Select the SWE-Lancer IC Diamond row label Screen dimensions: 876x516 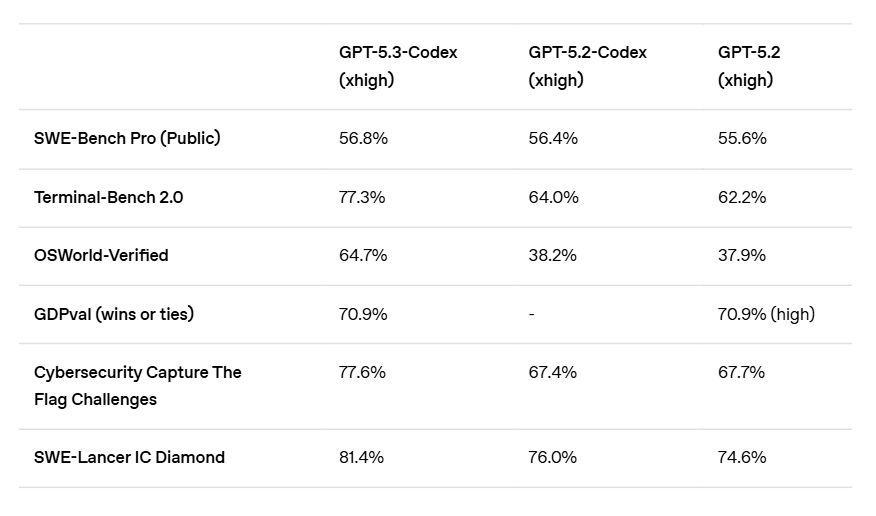(129, 457)
